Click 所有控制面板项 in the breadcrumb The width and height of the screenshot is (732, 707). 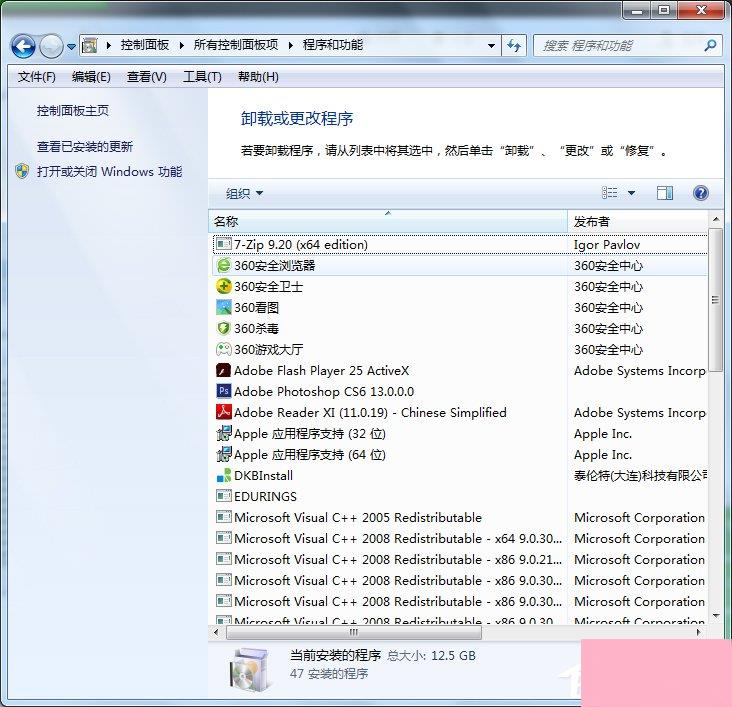[x=236, y=45]
